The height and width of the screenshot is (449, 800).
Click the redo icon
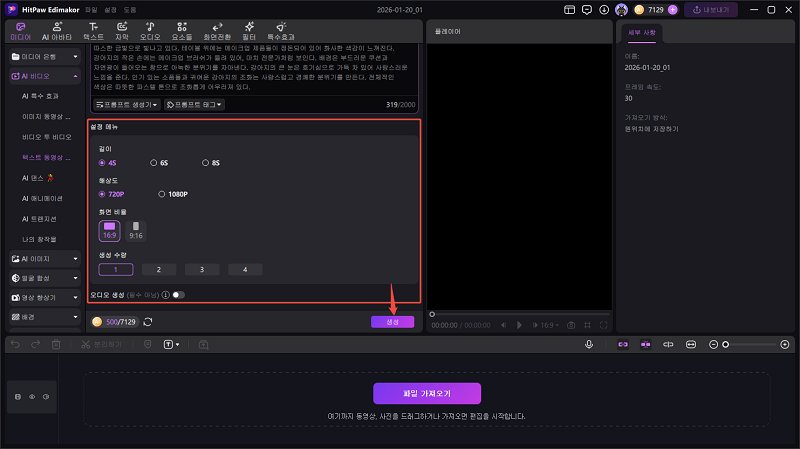[x=35, y=344]
